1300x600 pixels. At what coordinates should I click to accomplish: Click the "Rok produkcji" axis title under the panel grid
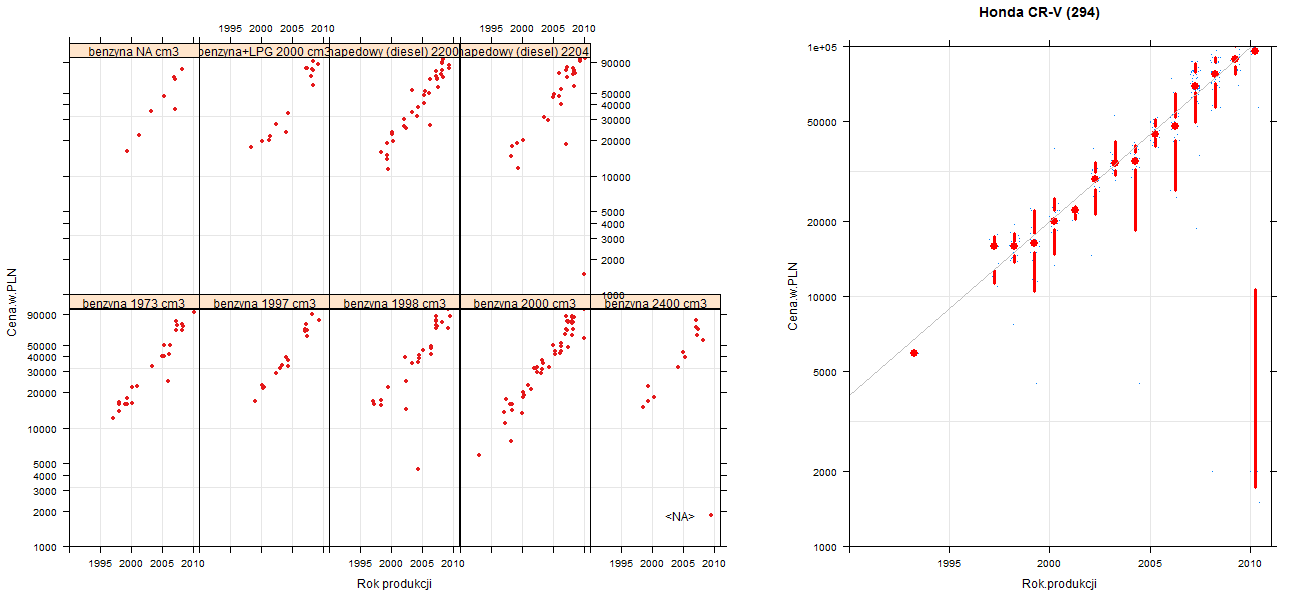click(x=394, y=584)
